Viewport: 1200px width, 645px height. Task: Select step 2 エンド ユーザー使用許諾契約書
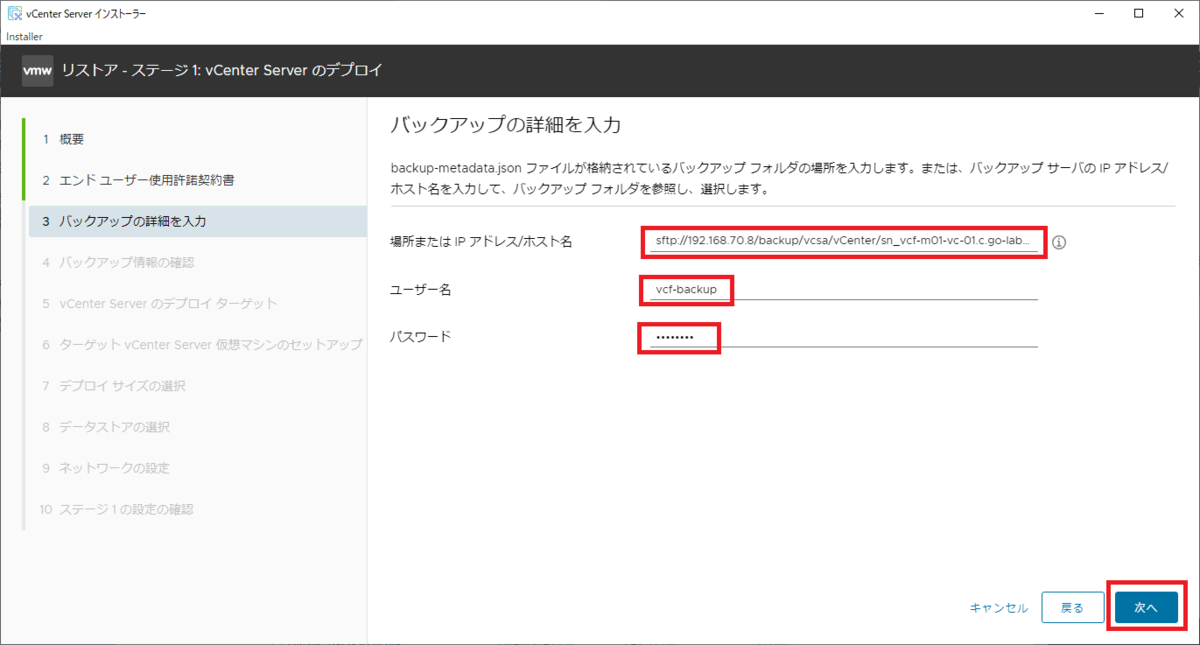coord(198,180)
